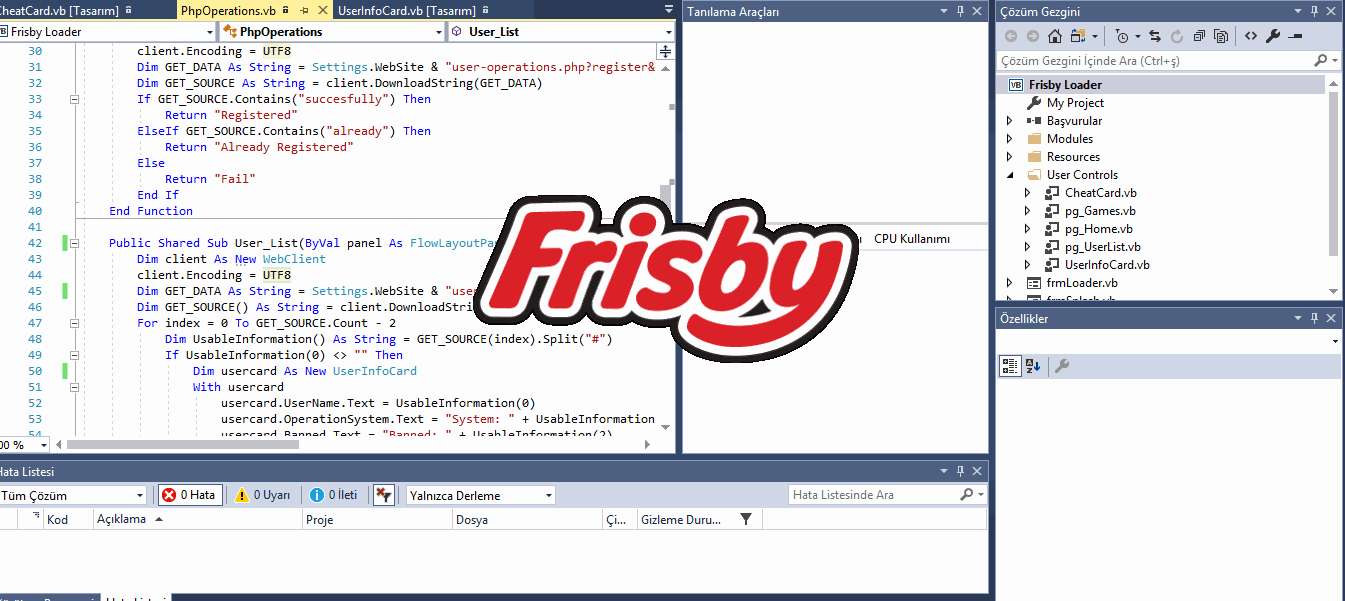
Task: Collapse the For index loop outline
Action: click(74, 323)
